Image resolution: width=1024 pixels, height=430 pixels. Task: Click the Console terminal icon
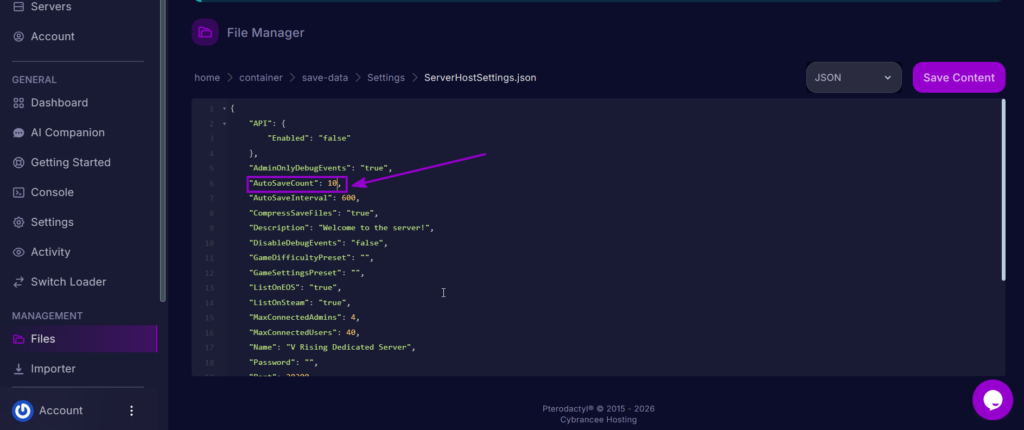[19, 193]
